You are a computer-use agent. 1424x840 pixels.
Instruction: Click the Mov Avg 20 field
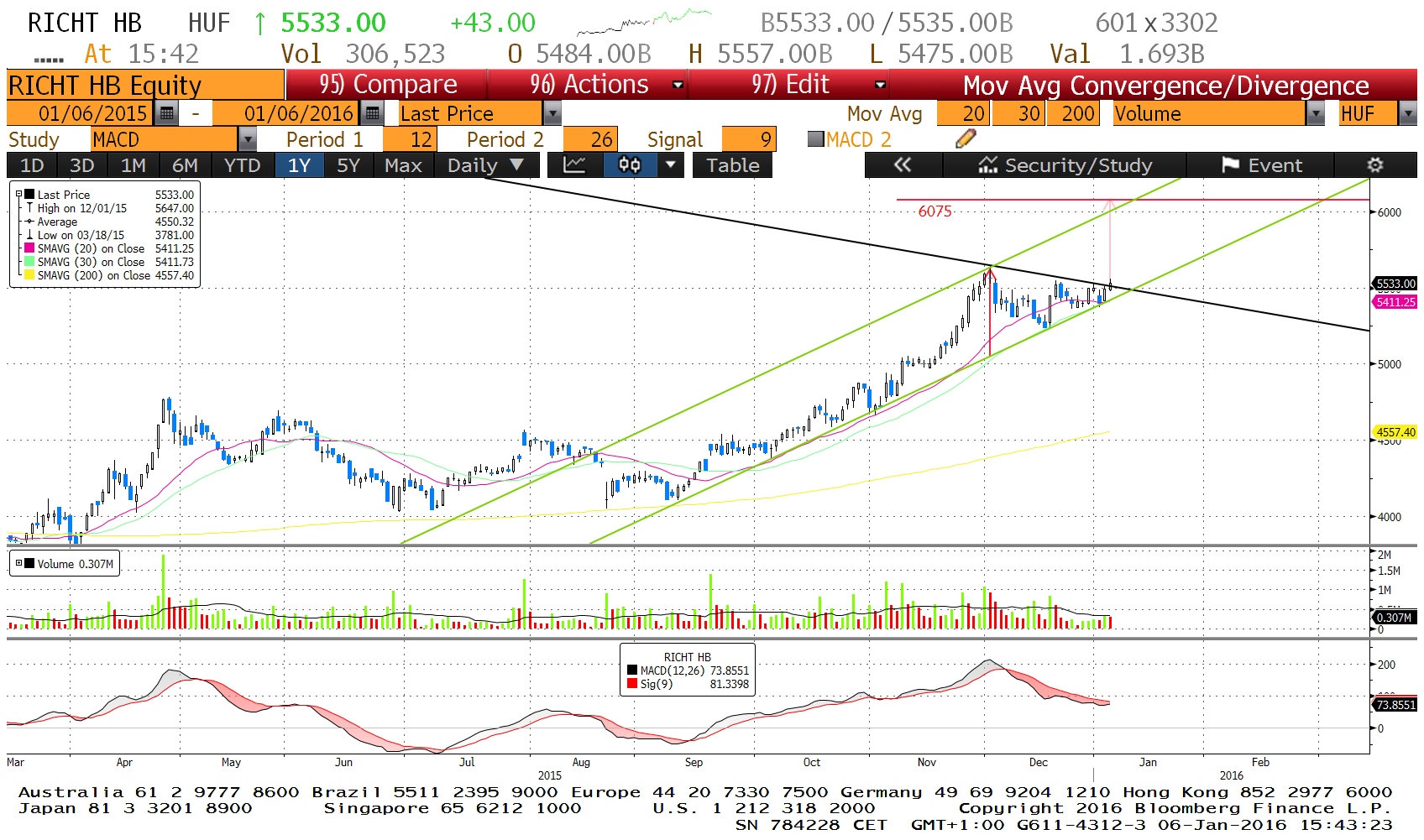pyautogui.click(x=963, y=113)
